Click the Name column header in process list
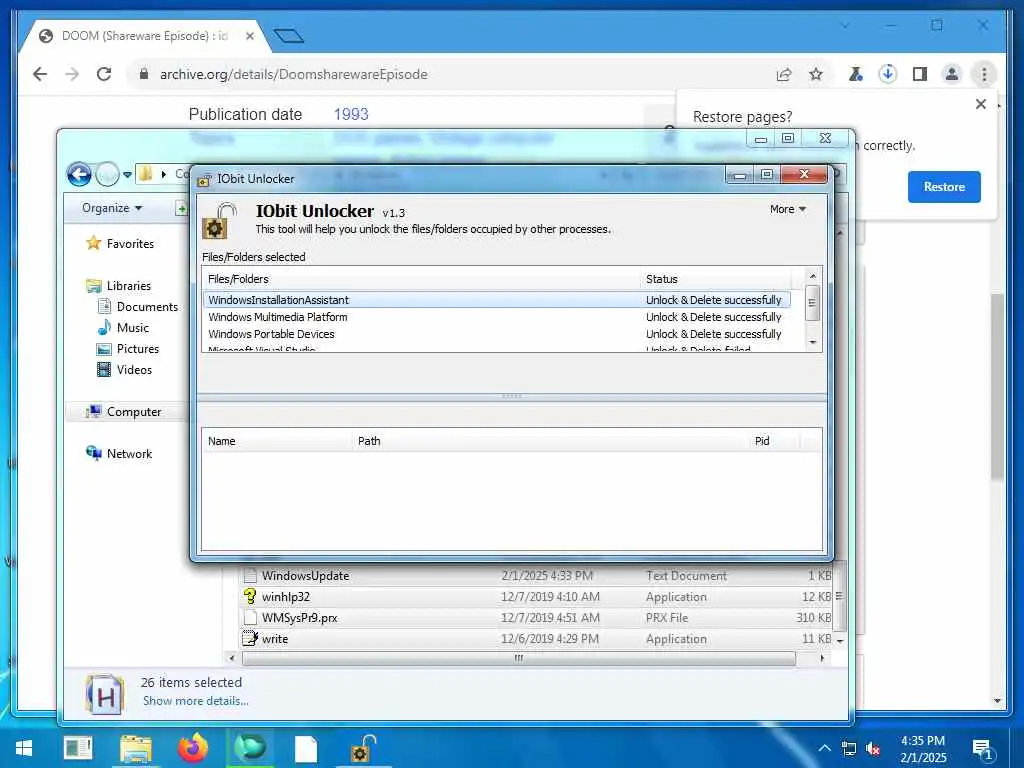 coord(277,441)
